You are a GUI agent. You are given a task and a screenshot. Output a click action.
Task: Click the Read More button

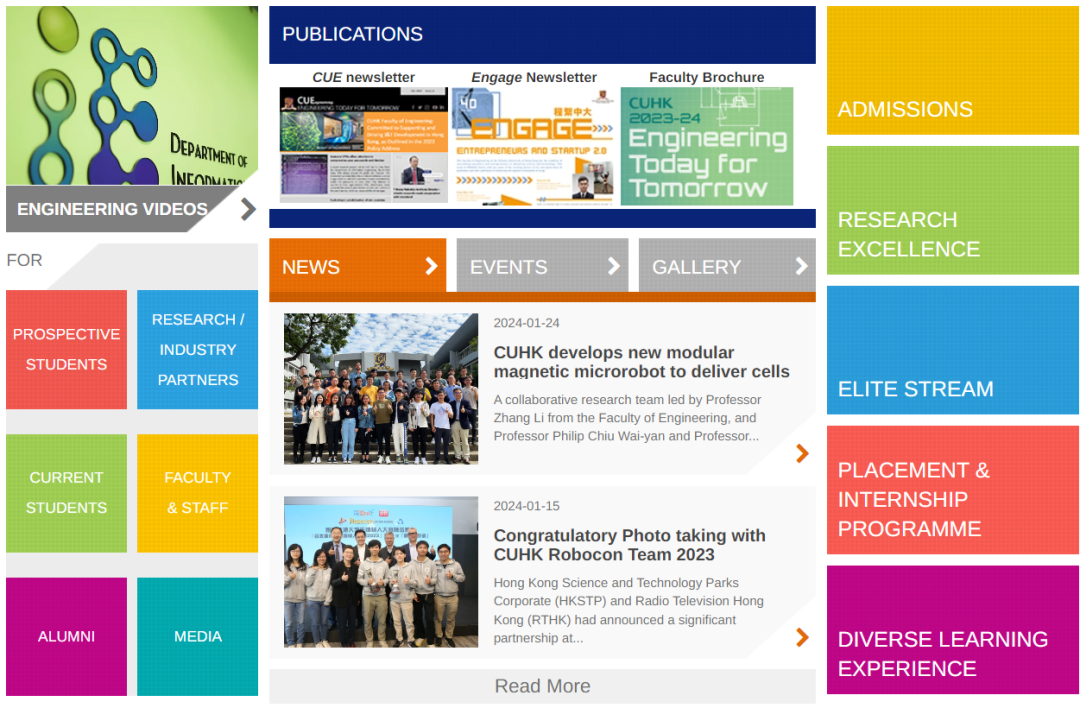[542, 686]
